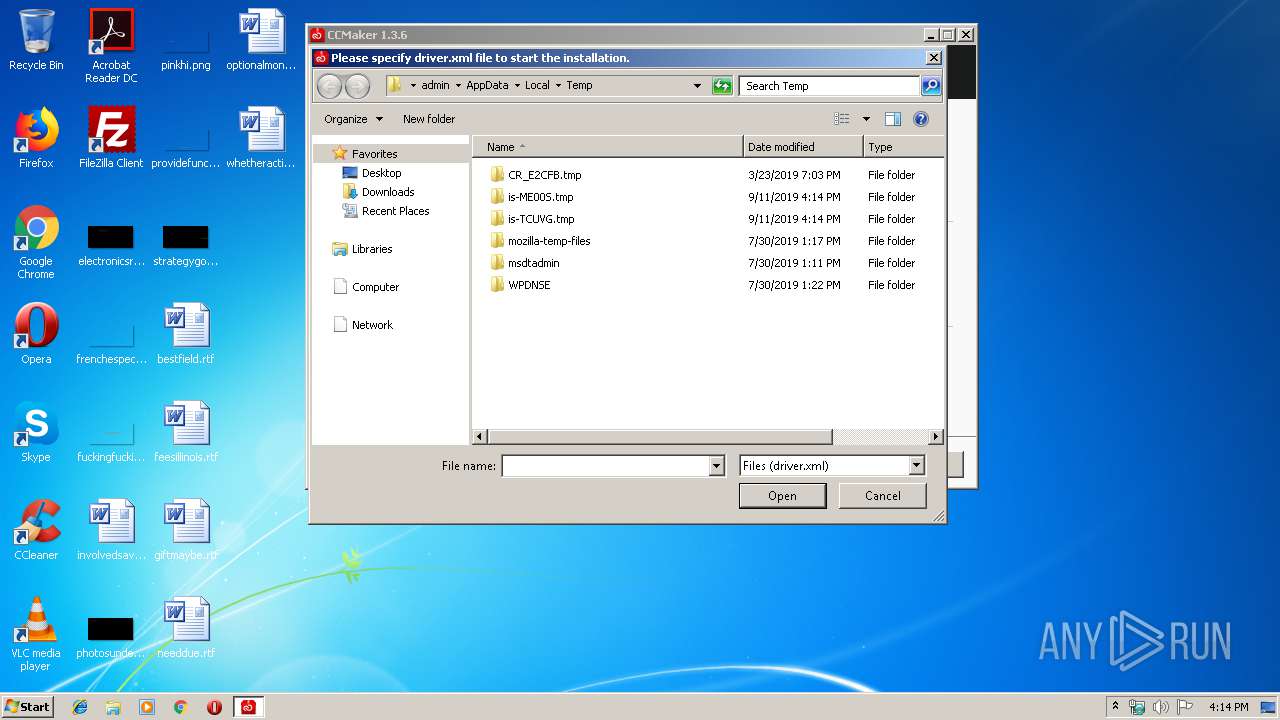Go to Downloads in the navigation pane

(378, 192)
